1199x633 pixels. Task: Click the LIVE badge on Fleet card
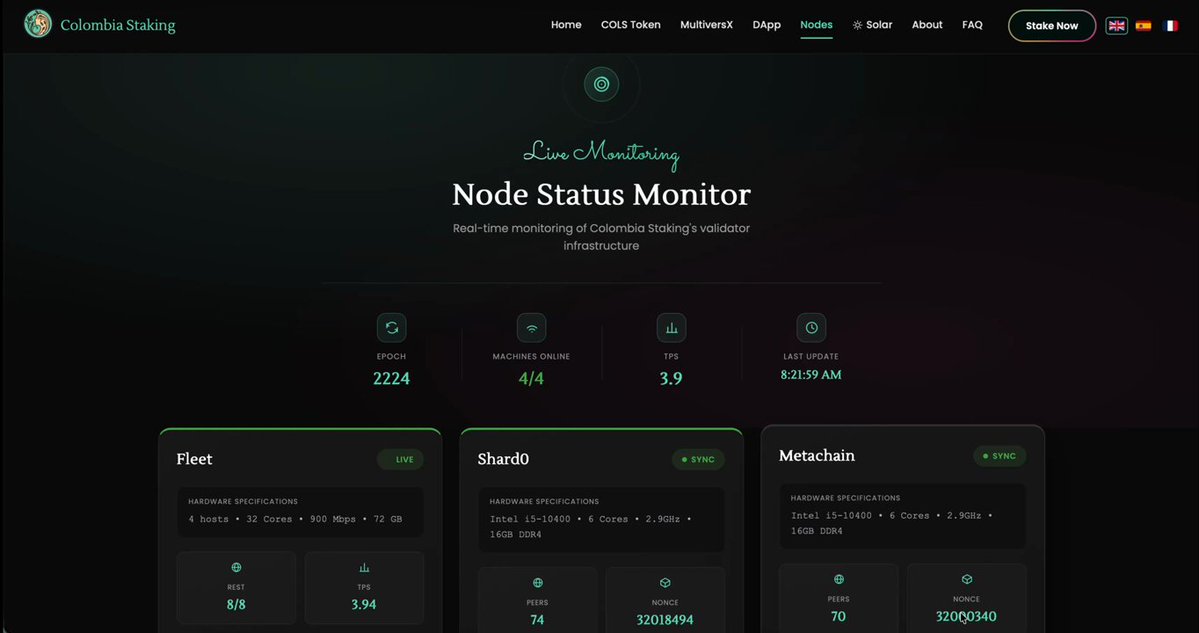click(400, 459)
